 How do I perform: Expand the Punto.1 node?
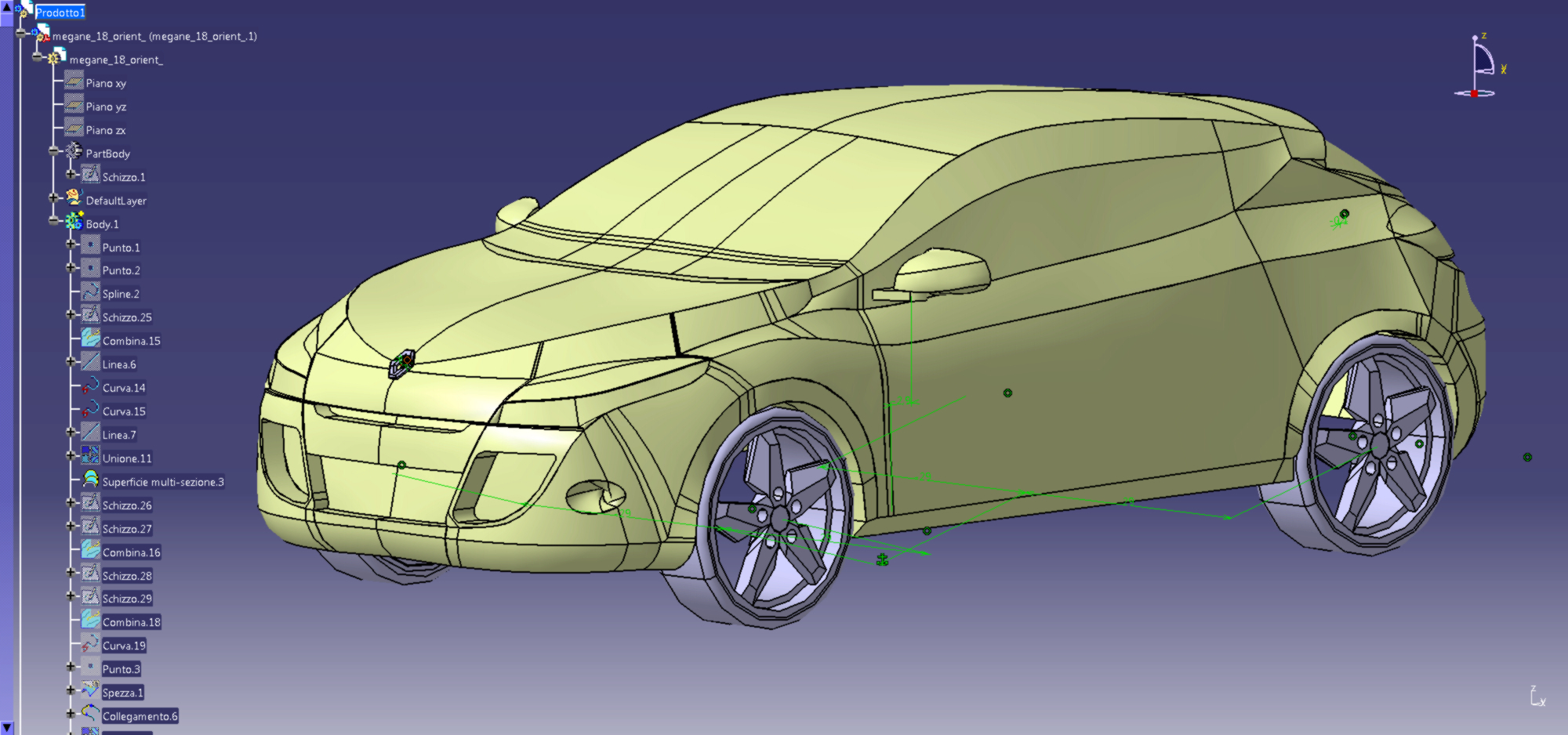click(x=71, y=244)
